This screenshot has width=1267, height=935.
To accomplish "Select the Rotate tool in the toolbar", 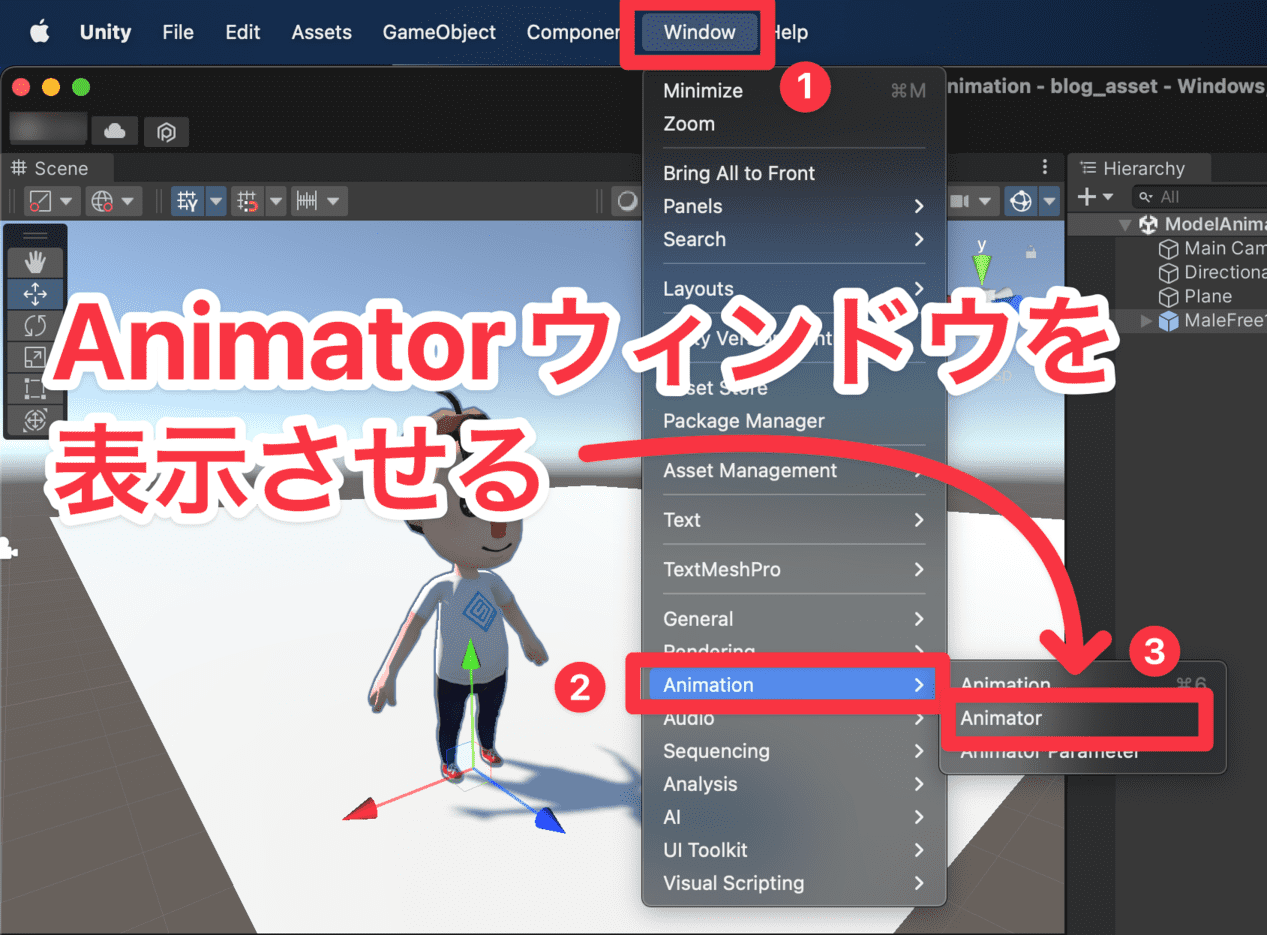I will point(37,325).
